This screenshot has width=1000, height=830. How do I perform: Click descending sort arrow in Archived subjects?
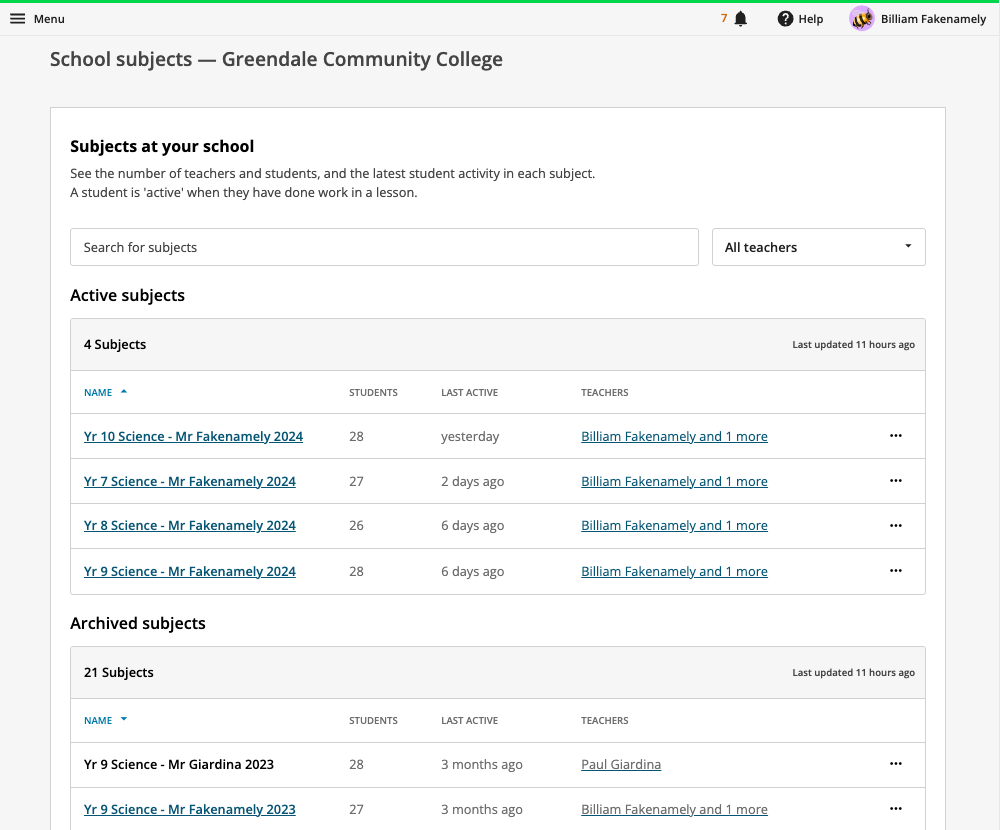click(124, 719)
